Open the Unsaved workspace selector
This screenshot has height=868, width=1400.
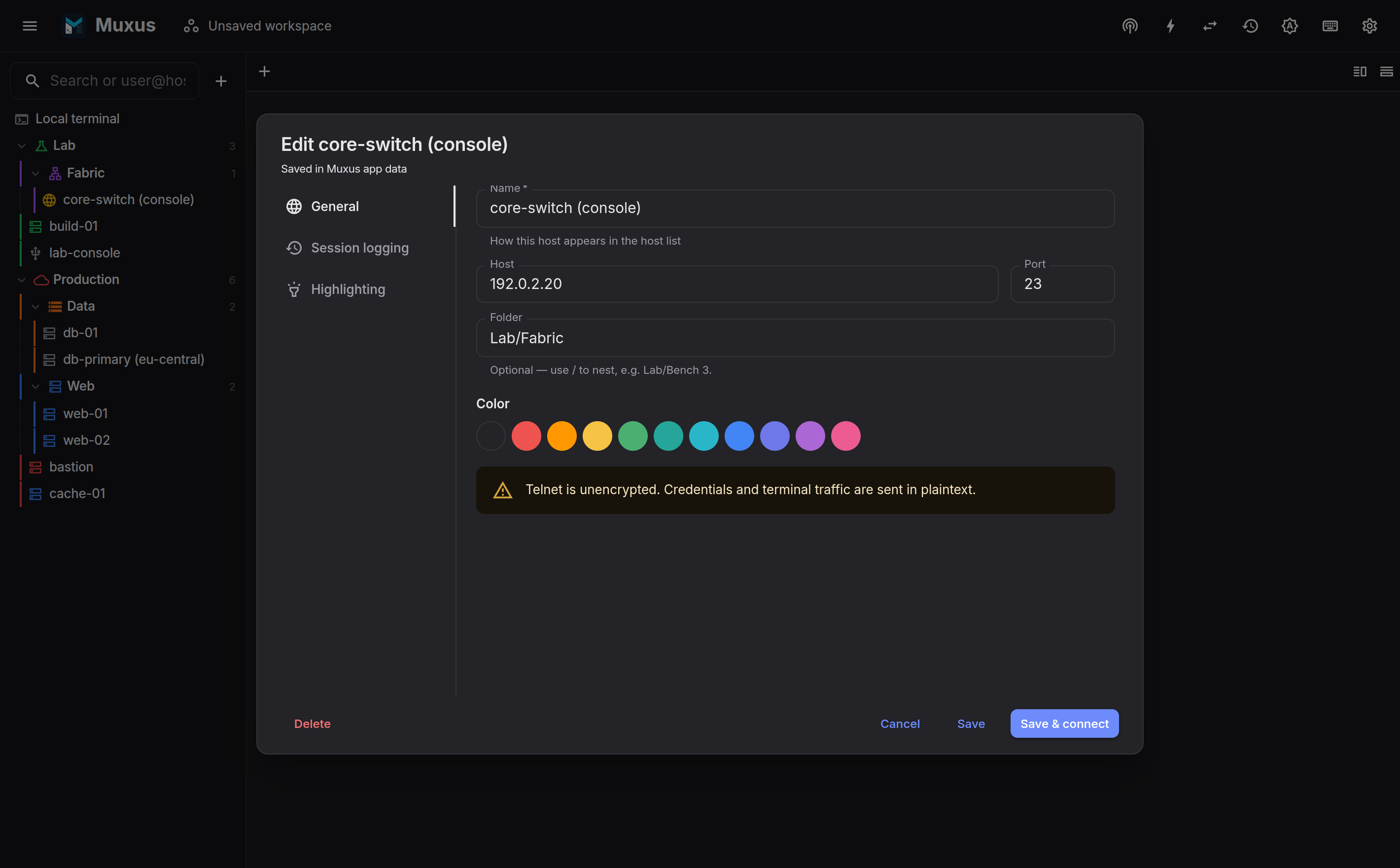point(258,26)
